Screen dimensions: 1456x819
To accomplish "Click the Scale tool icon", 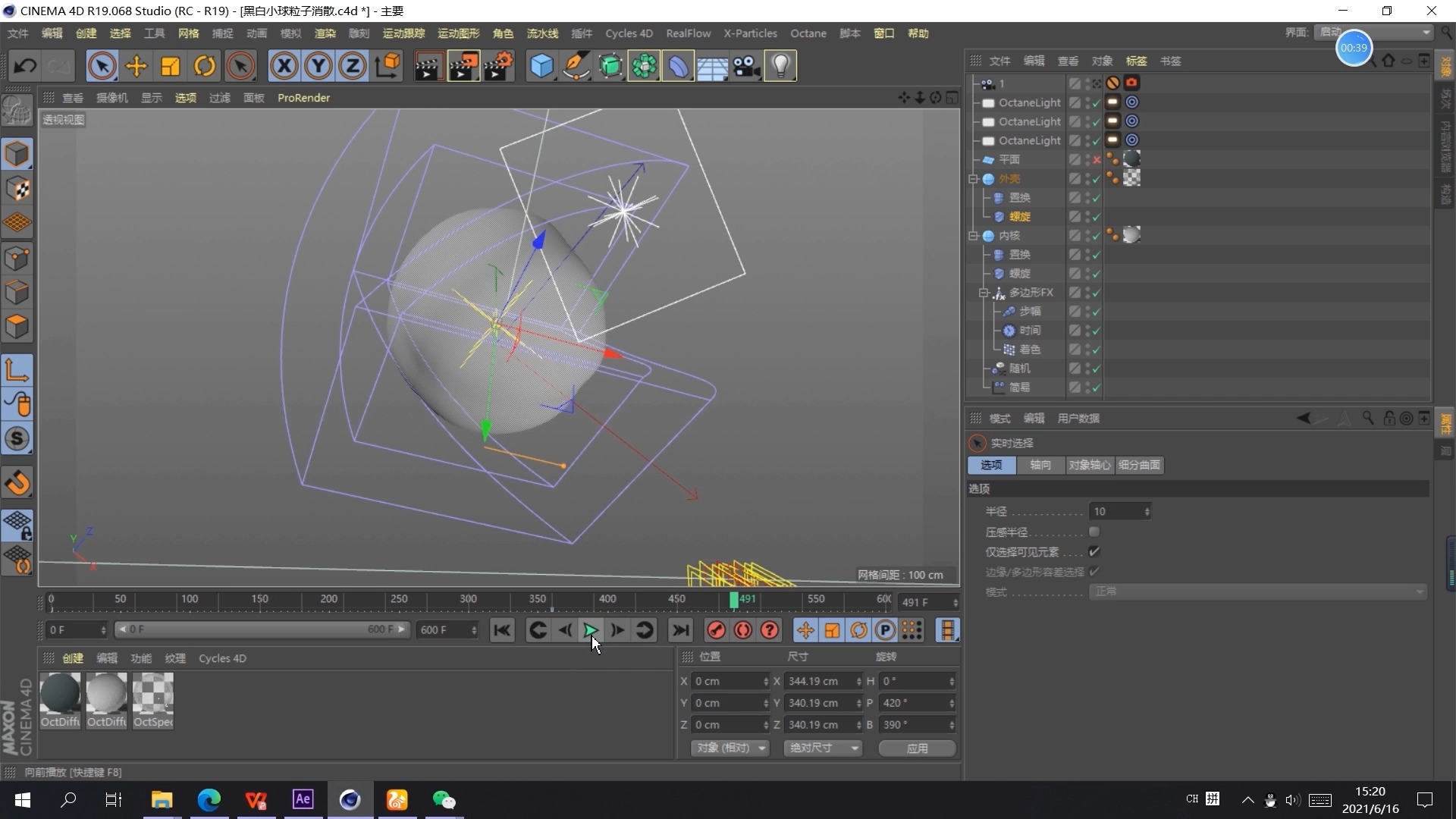I will coord(171,66).
